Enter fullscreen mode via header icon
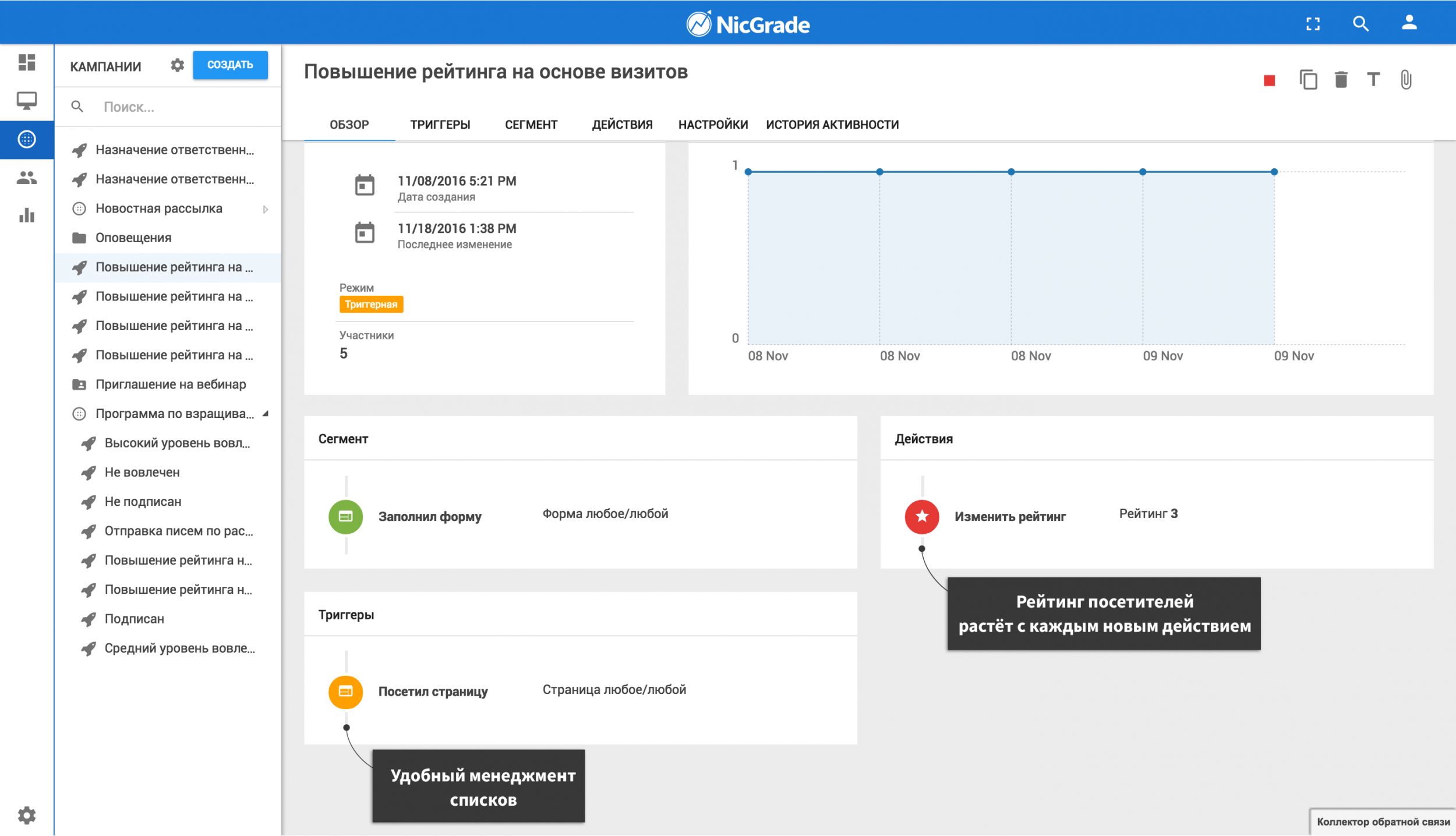1456x836 pixels. tap(1313, 24)
